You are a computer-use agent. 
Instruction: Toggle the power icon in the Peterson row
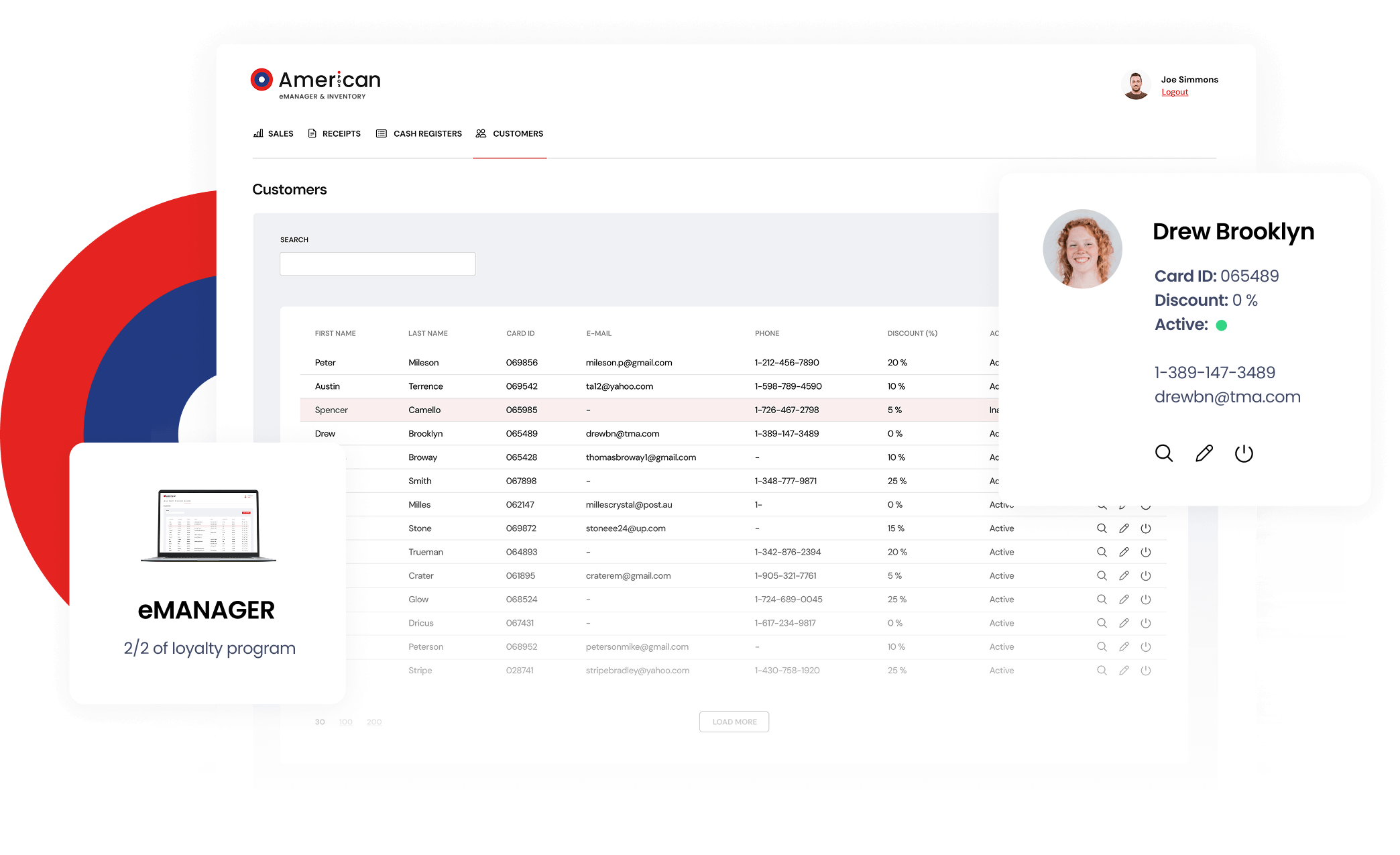pyautogui.click(x=1146, y=646)
